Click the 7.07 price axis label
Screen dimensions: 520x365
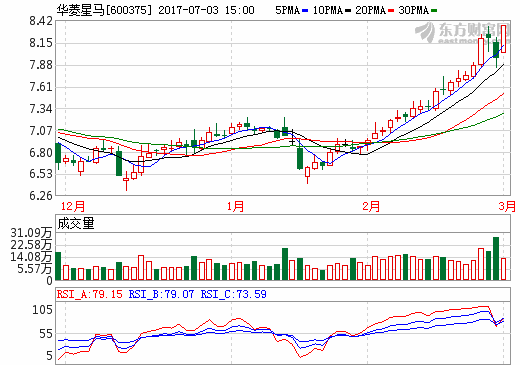click(41, 131)
